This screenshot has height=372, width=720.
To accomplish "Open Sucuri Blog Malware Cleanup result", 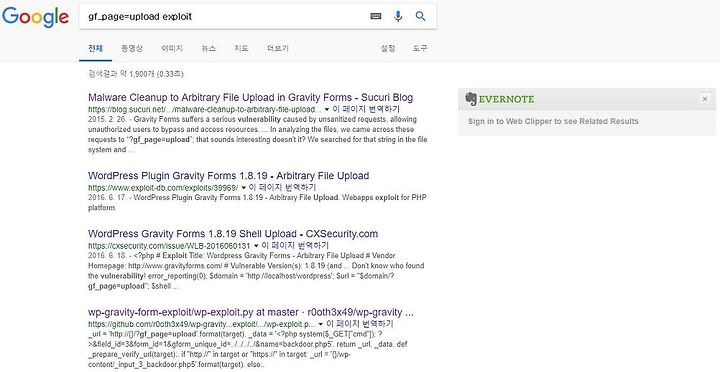I will [250, 97].
